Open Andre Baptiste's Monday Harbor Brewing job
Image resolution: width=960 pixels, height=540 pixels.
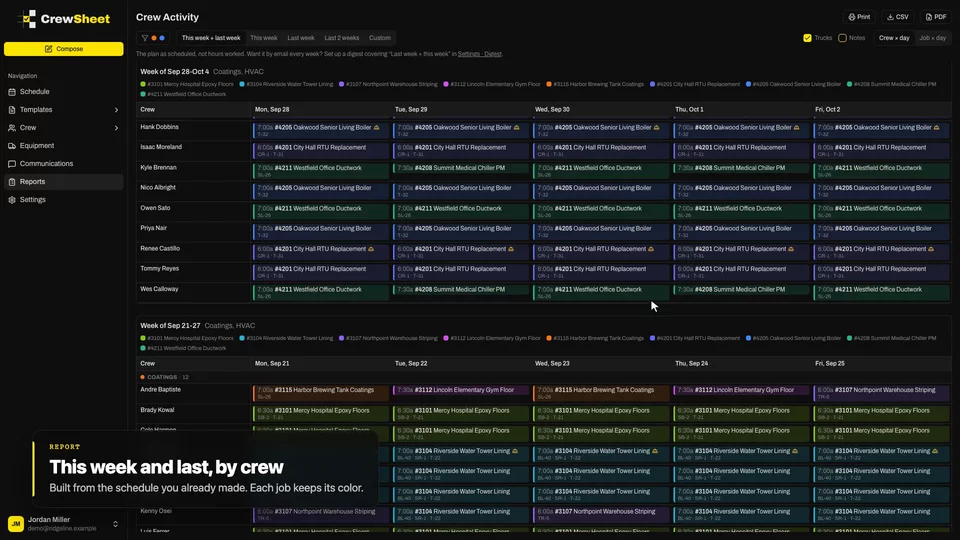coord(321,392)
